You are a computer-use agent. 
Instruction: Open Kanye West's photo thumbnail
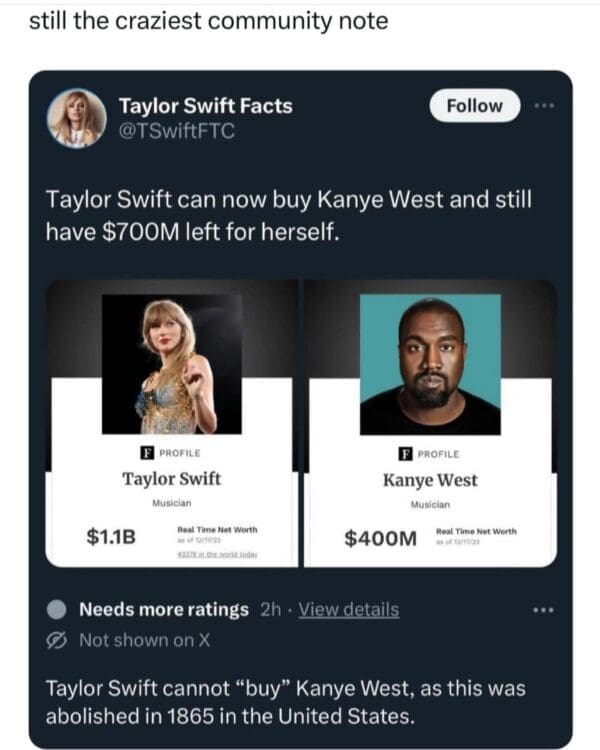click(430, 363)
